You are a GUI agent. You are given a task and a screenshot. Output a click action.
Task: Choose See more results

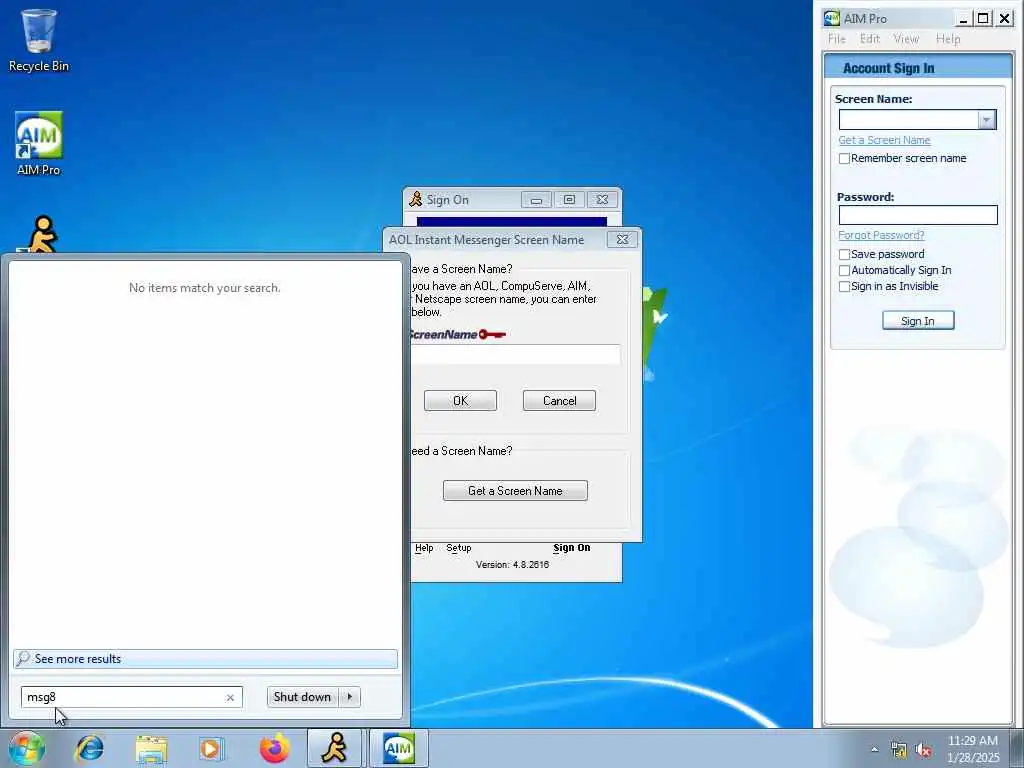click(x=205, y=659)
